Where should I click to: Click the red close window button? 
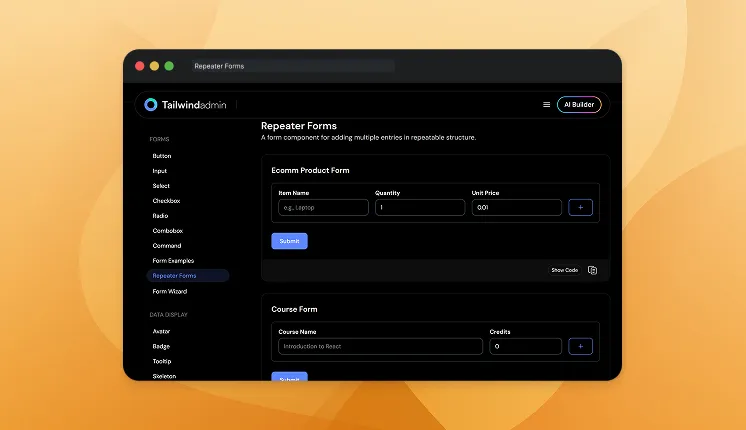tap(140, 66)
